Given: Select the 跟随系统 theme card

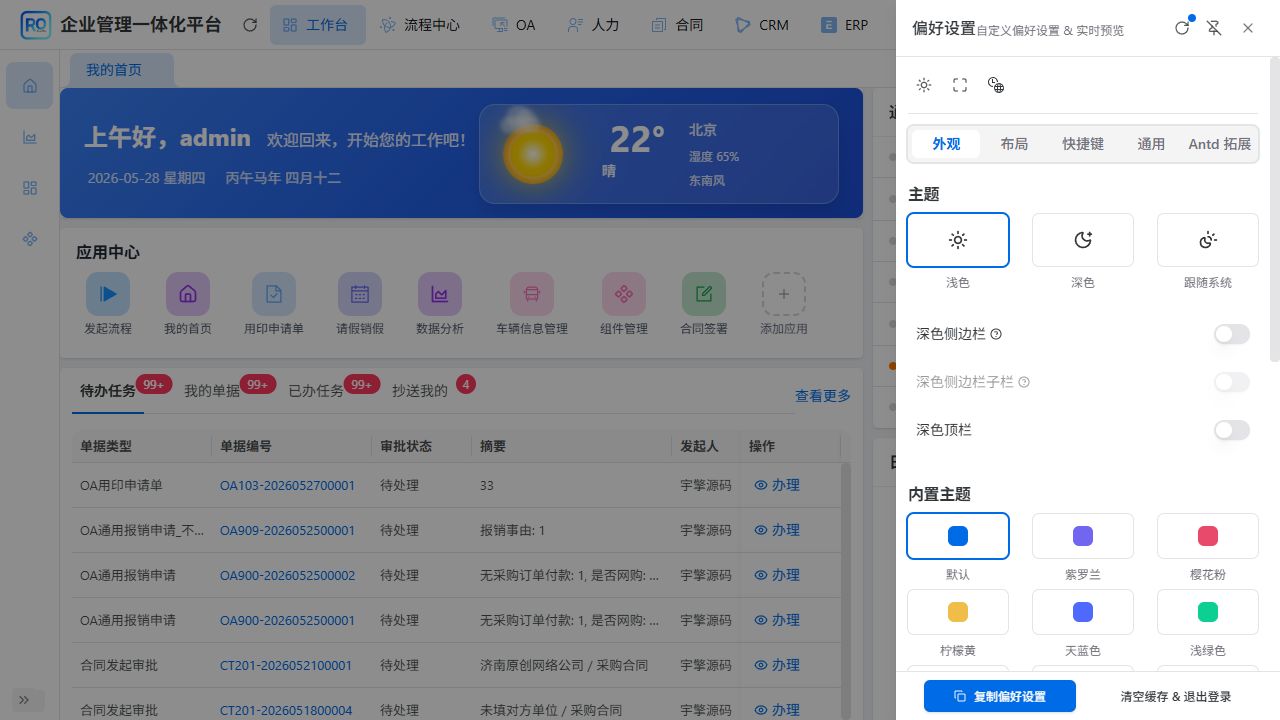Looking at the screenshot, I should 1208,240.
